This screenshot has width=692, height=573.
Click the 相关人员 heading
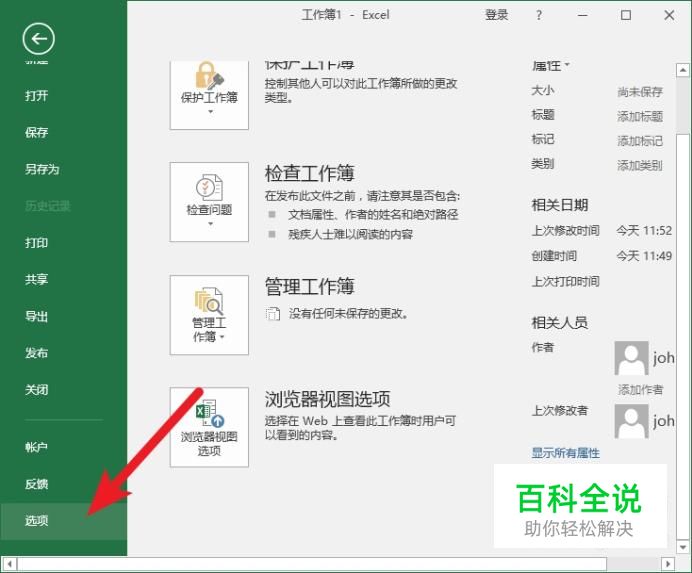pos(560,323)
